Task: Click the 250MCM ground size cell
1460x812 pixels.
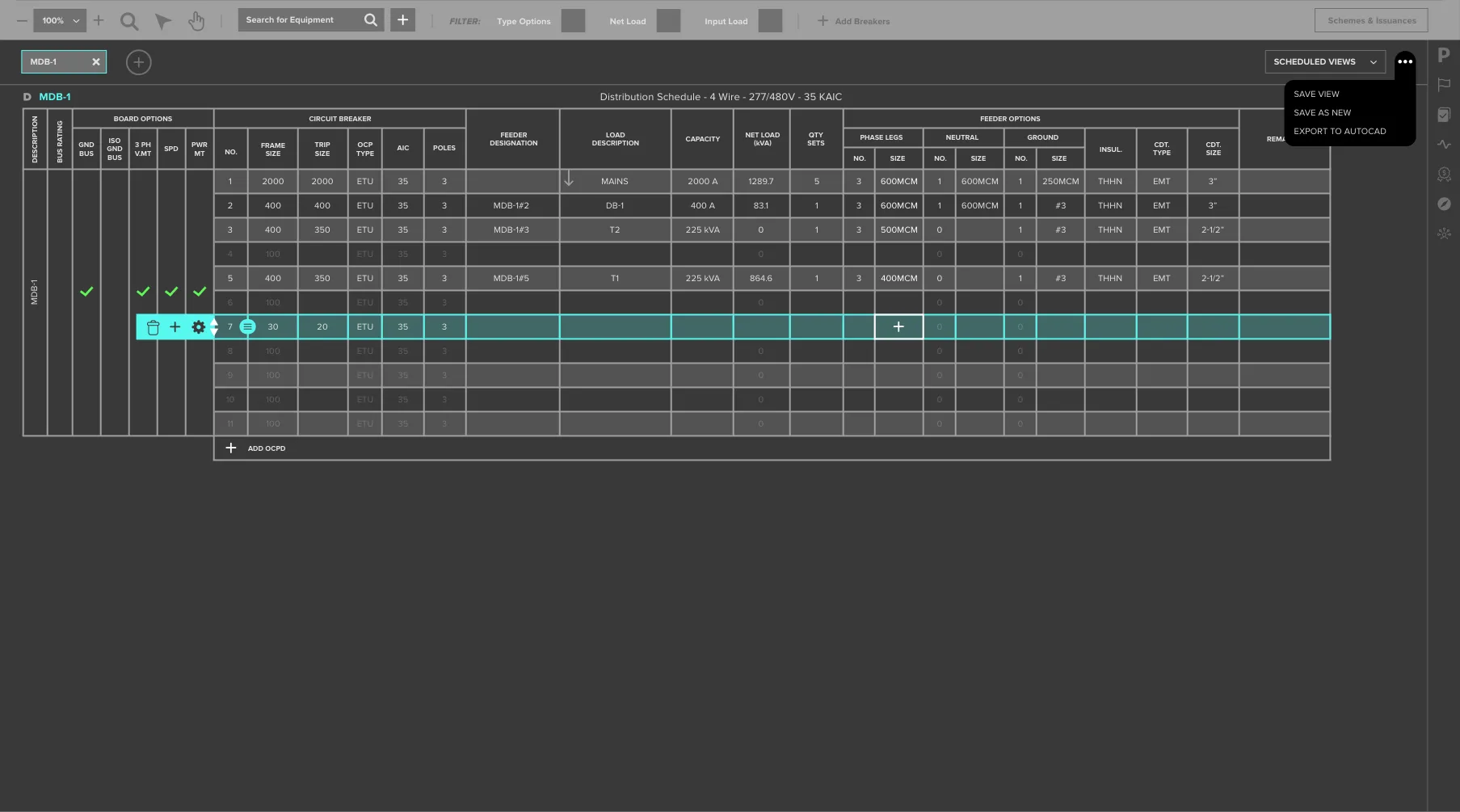Action: (x=1060, y=182)
